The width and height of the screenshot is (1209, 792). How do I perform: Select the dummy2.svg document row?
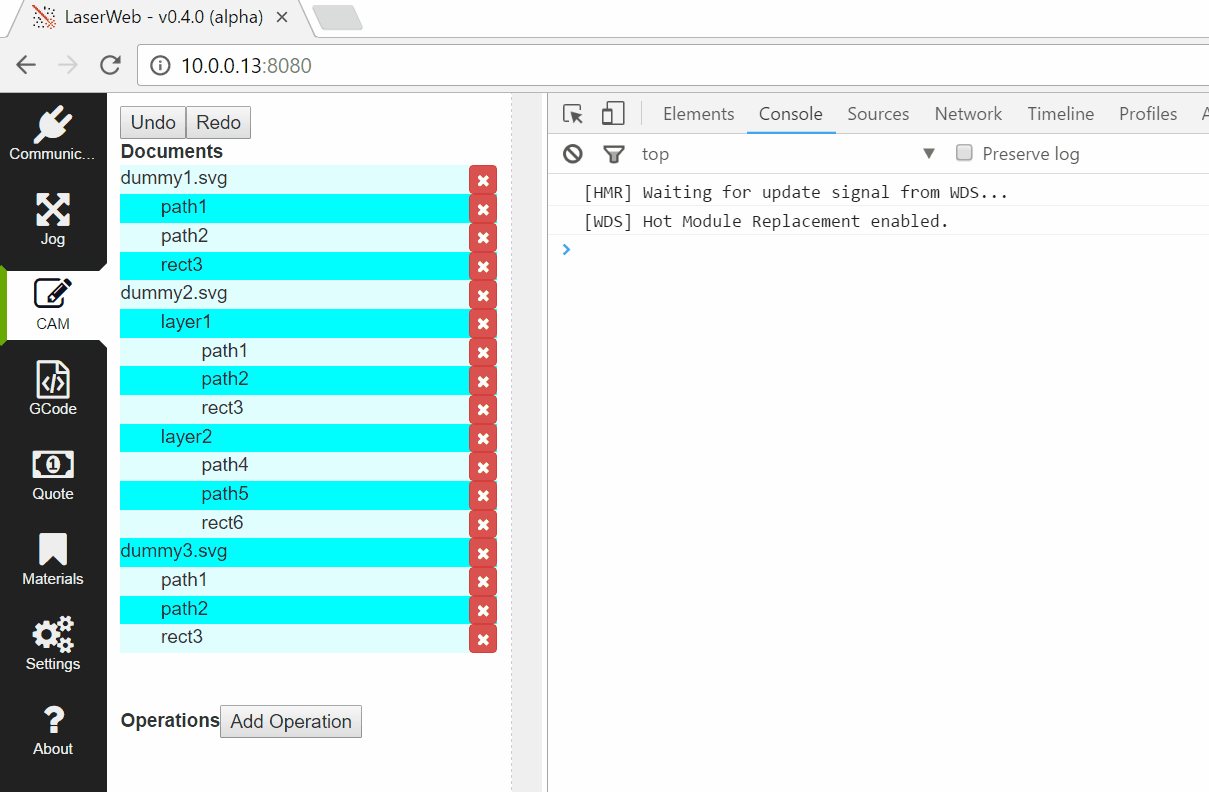pyautogui.click(x=294, y=294)
